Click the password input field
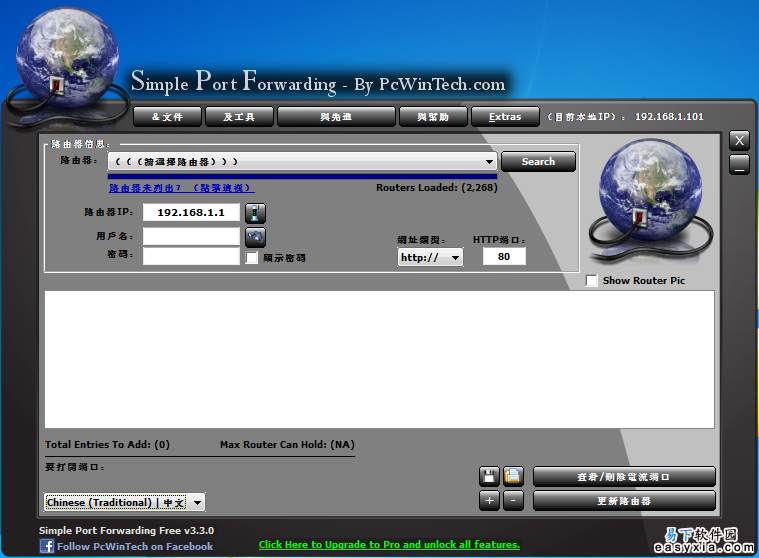 [x=191, y=256]
